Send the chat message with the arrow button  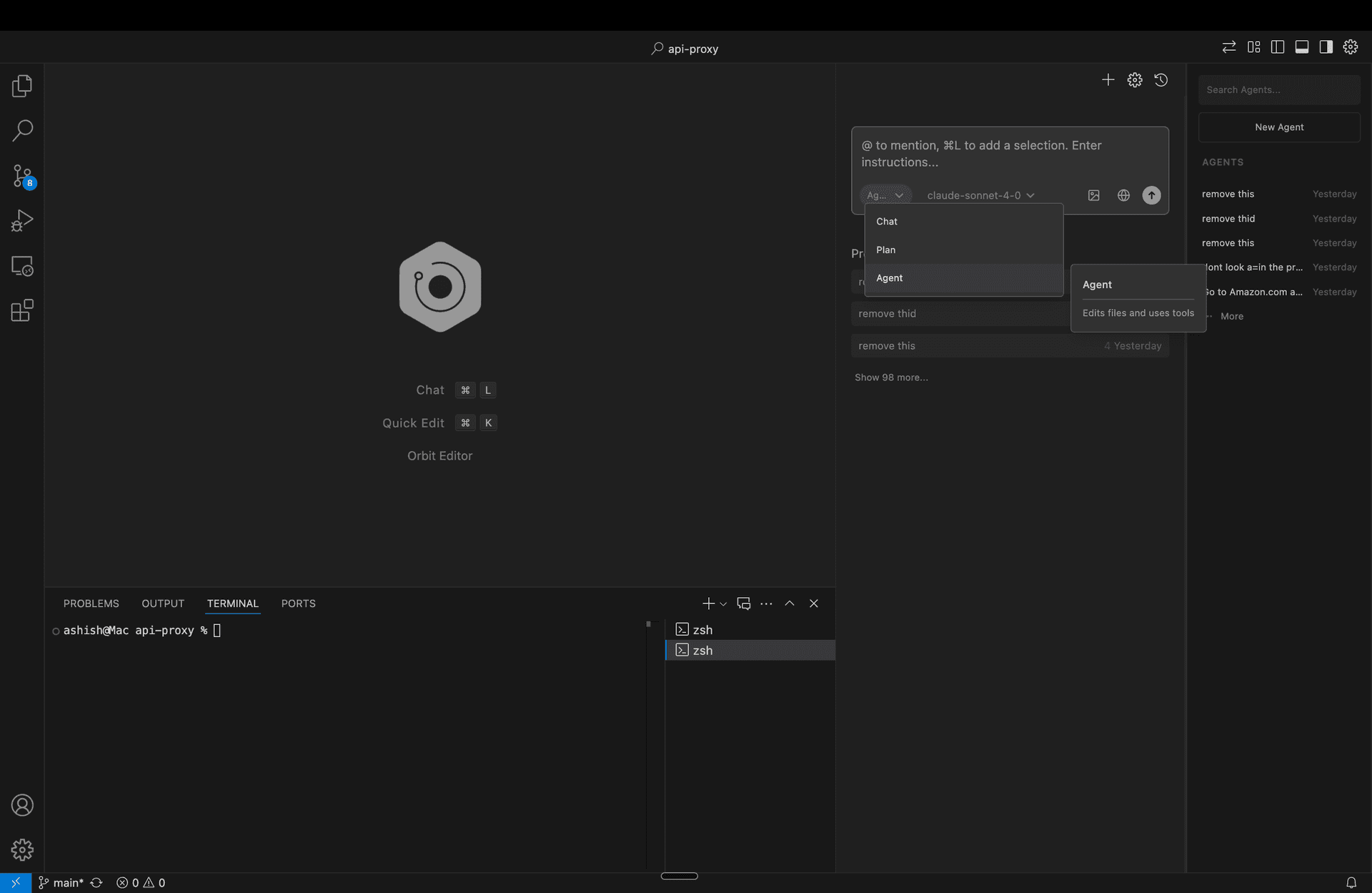(1151, 194)
